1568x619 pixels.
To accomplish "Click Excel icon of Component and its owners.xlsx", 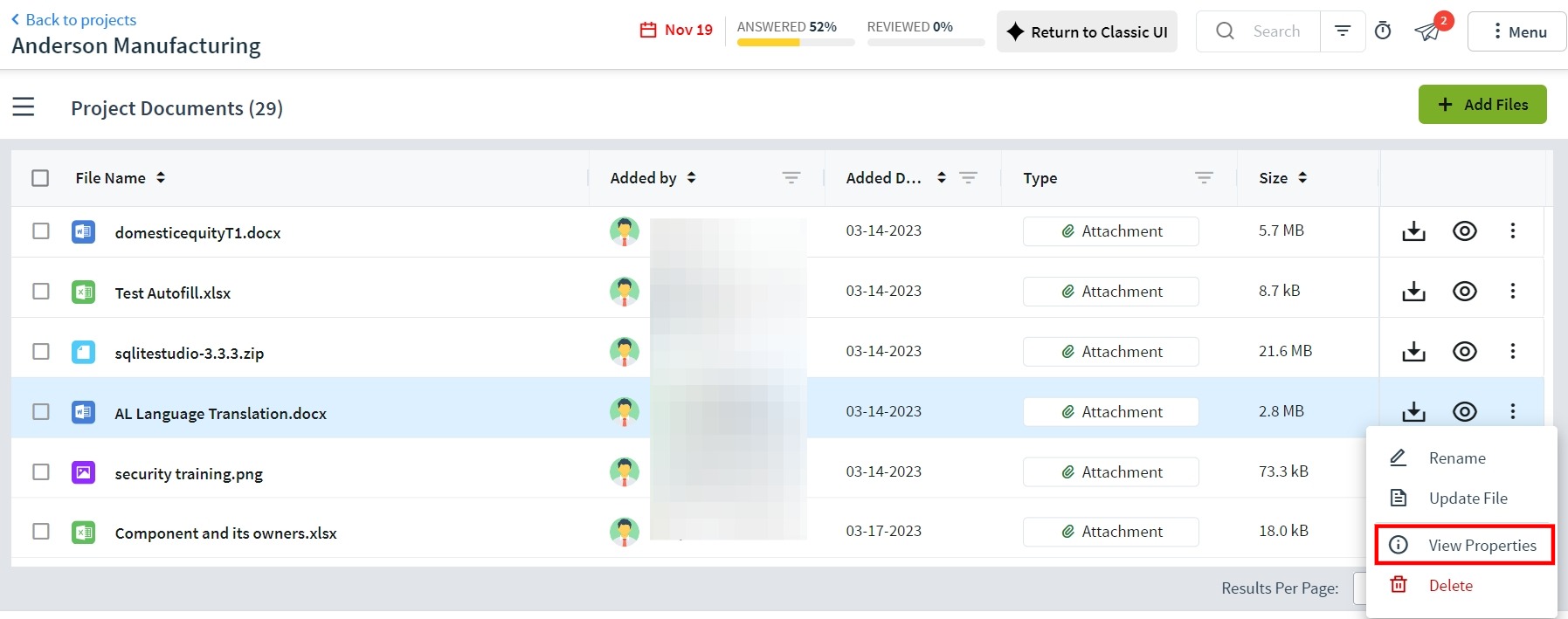I will pos(83,533).
